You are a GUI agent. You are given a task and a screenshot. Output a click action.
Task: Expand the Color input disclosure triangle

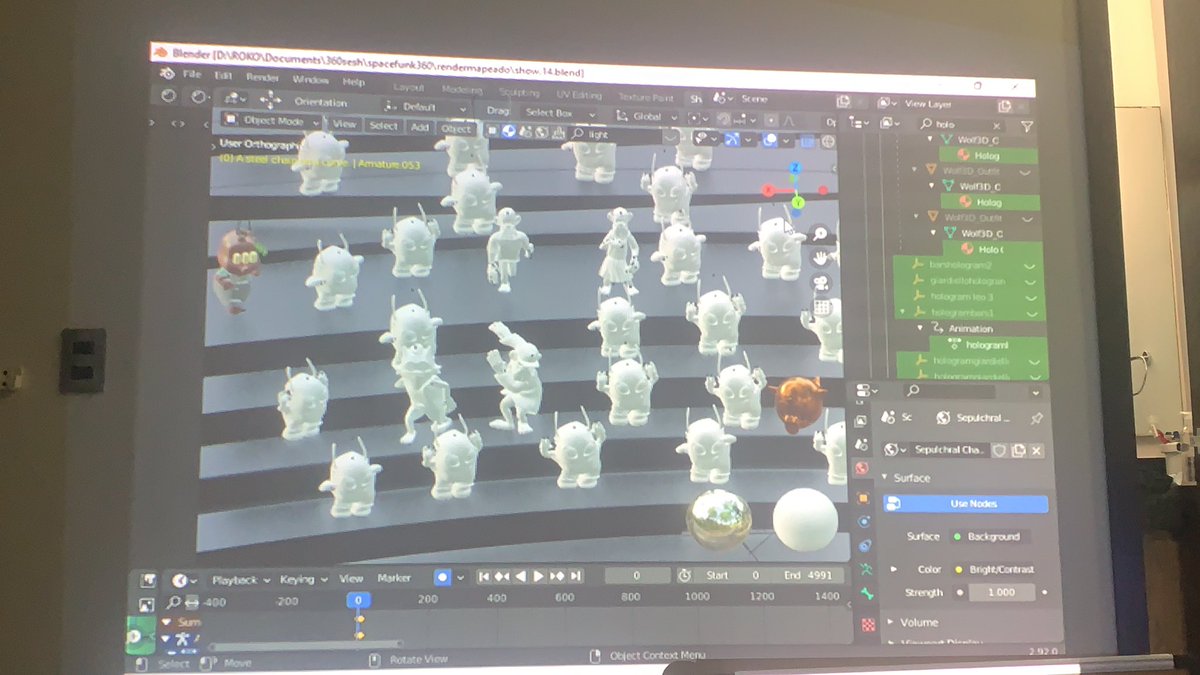pyautogui.click(x=894, y=568)
